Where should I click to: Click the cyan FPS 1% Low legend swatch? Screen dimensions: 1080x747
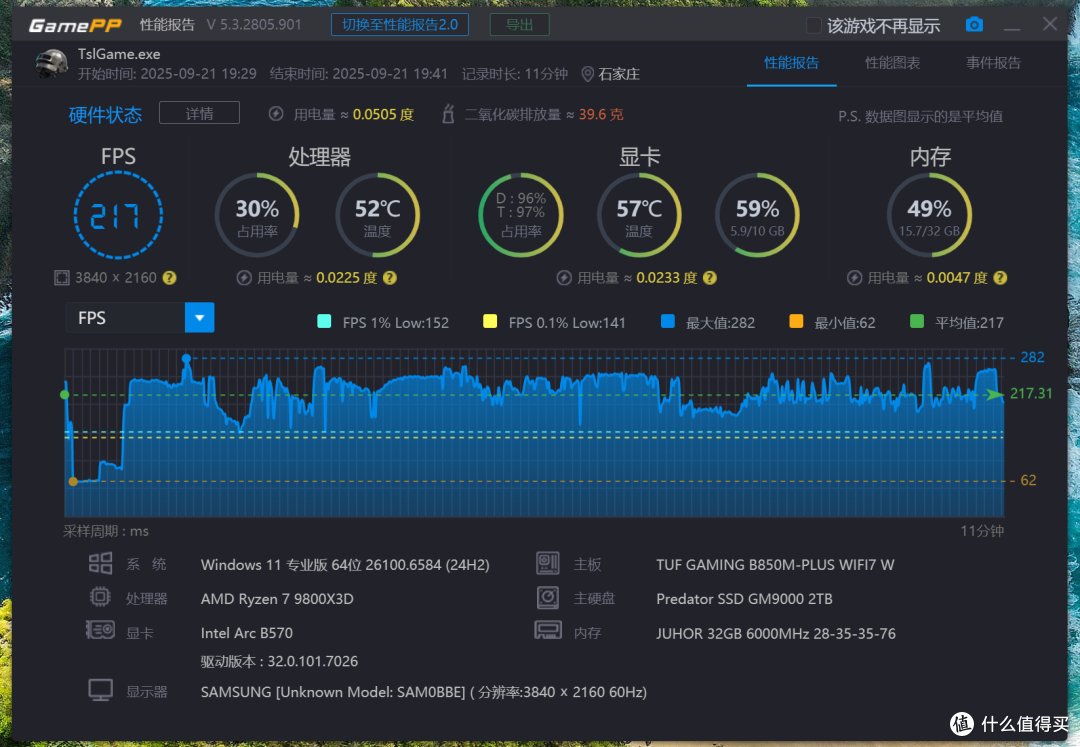(324, 321)
